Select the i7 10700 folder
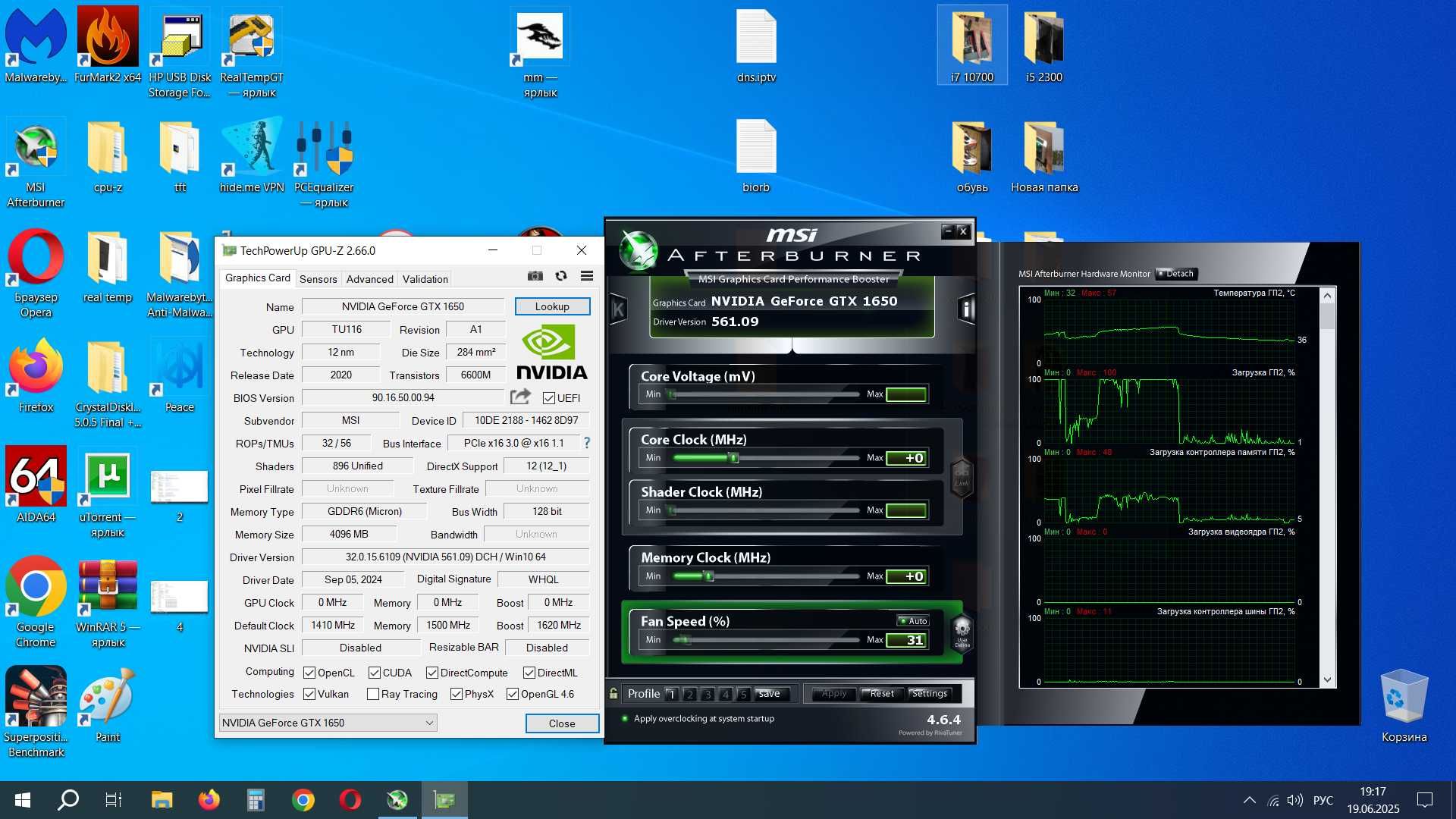Image resolution: width=1456 pixels, height=819 pixels. (972, 45)
